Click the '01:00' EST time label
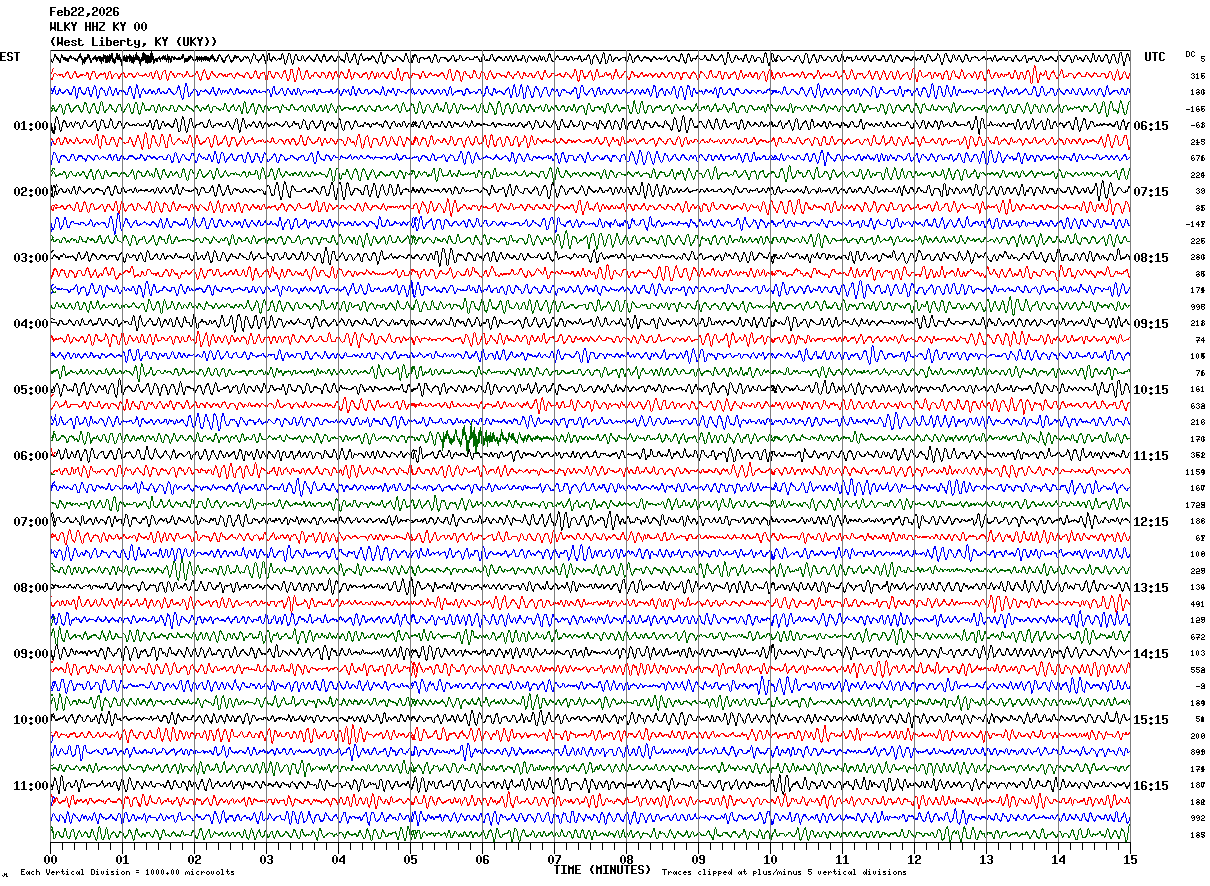1210x886 pixels. [31, 126]
